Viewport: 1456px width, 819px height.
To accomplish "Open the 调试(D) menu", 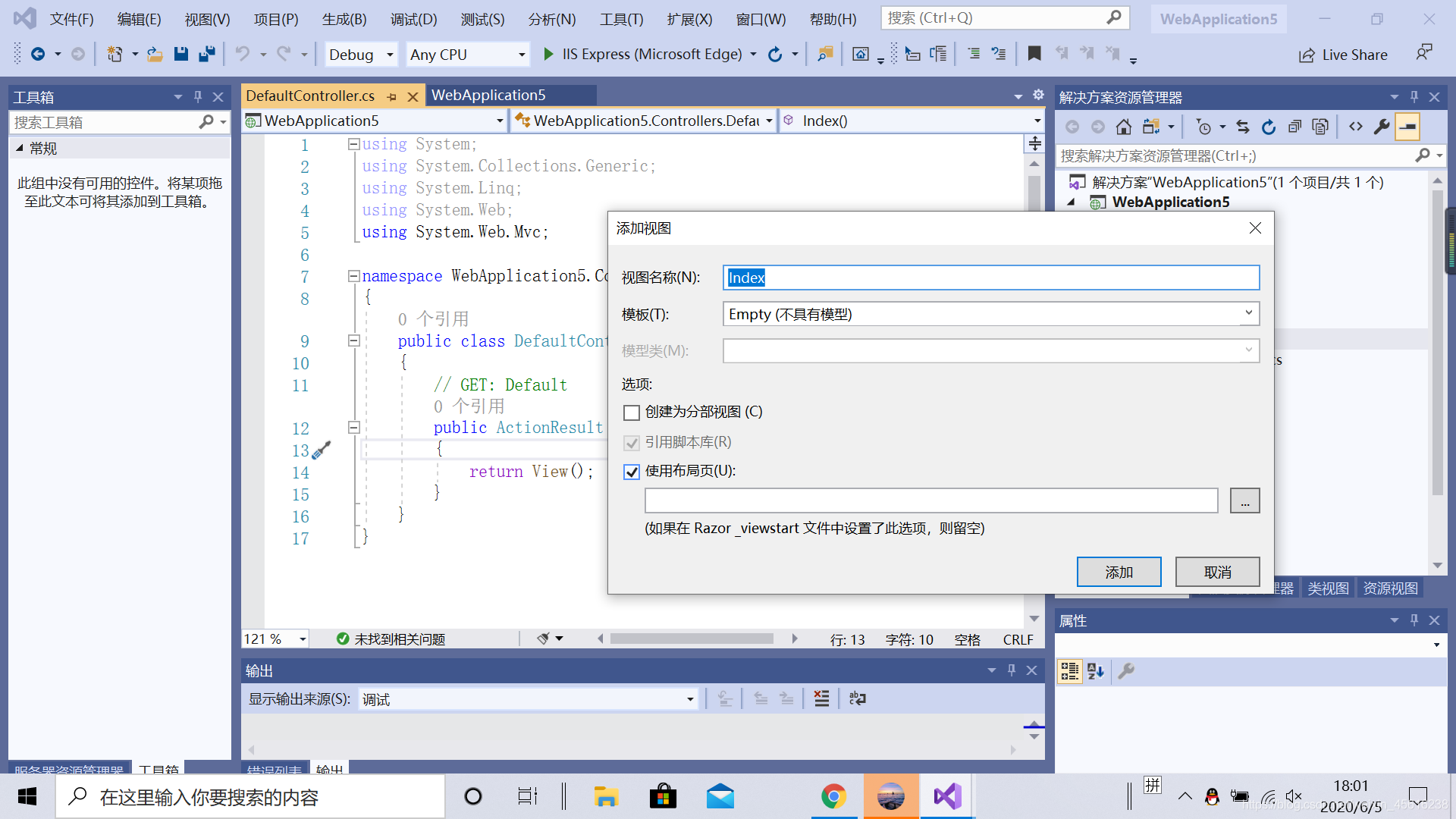I will click(413, 19).
